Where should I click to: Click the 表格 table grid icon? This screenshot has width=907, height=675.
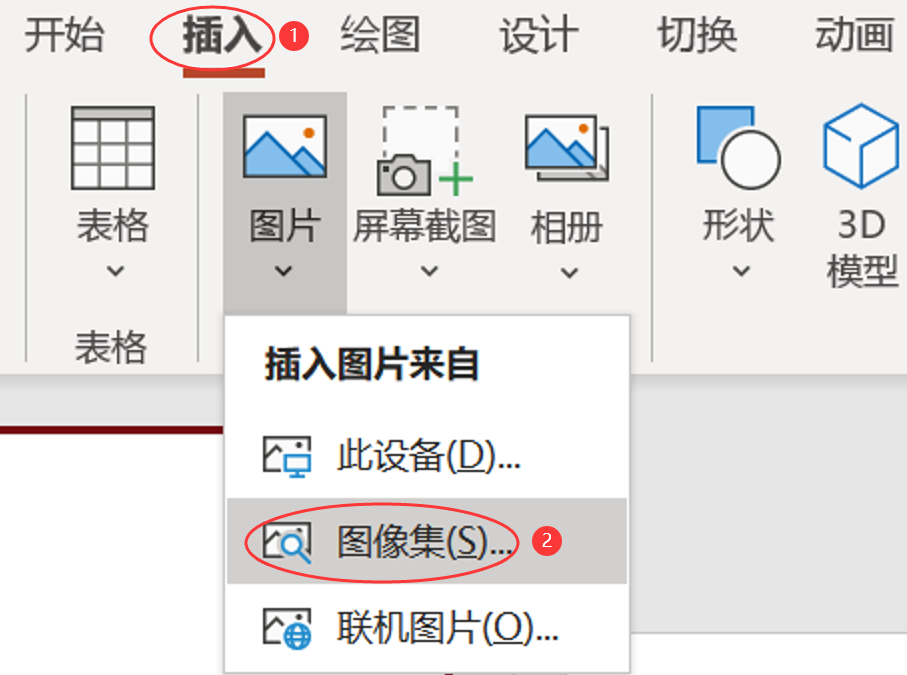113,148
